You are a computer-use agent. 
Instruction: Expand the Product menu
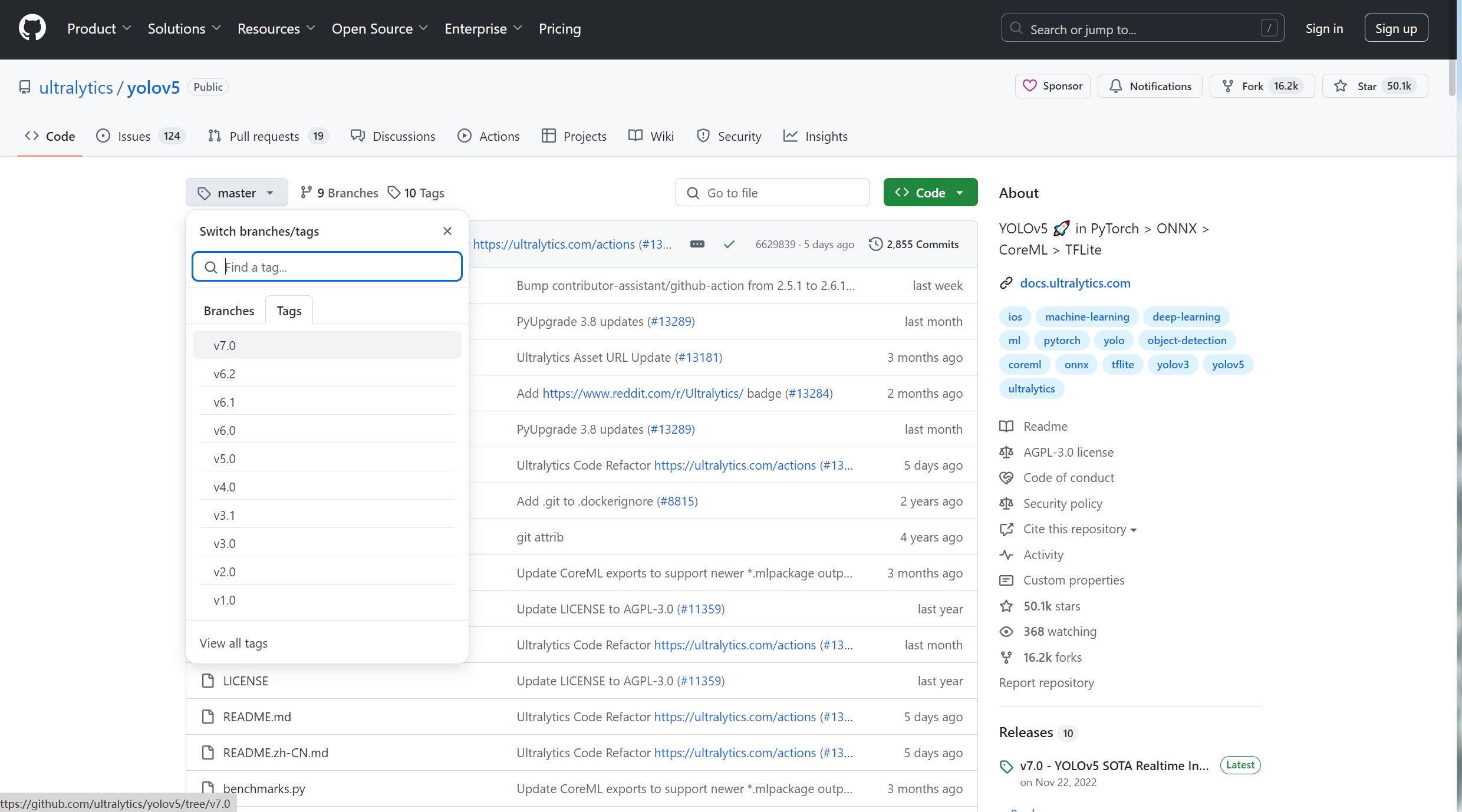point(98,28)
